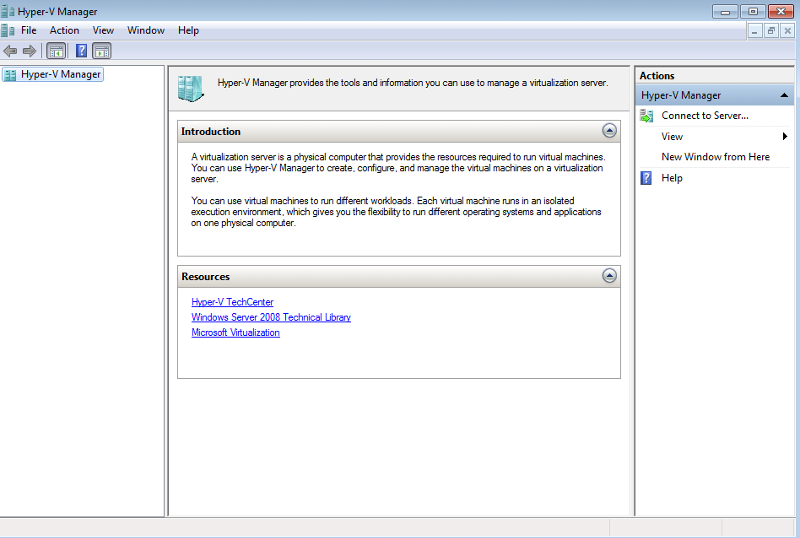Collapse the Hyper-V Manager actions group arrow
This screenshot has height=538, width=800.
coord(784,95)
